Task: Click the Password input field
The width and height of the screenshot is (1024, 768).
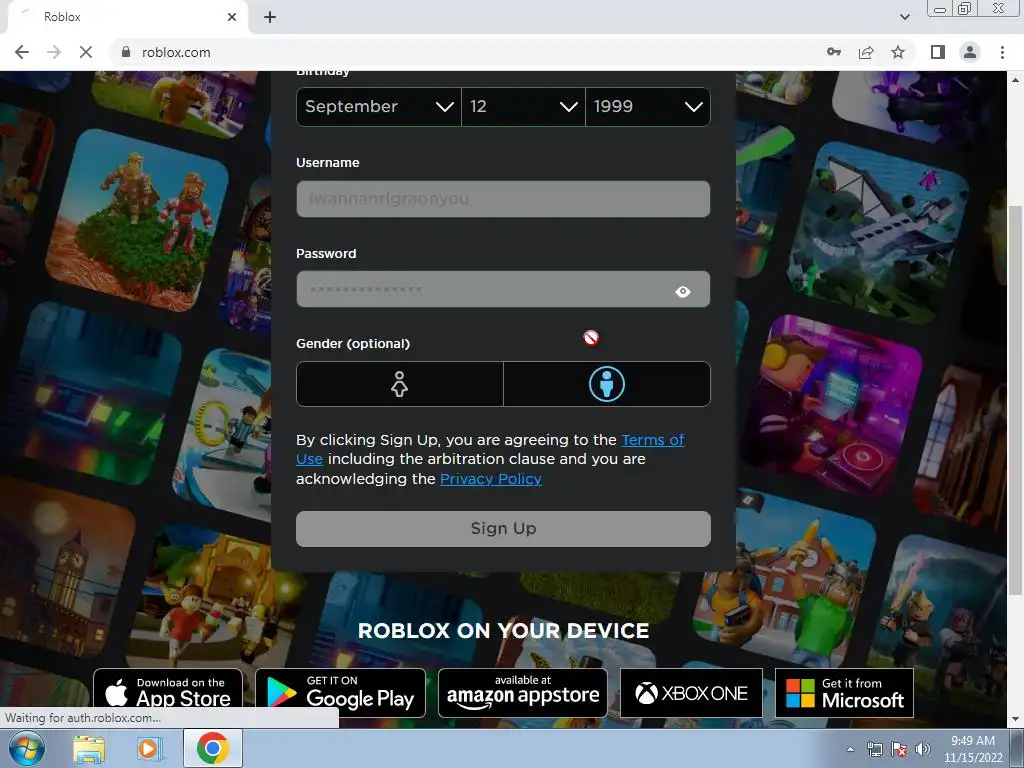Action: pos(503,289)
